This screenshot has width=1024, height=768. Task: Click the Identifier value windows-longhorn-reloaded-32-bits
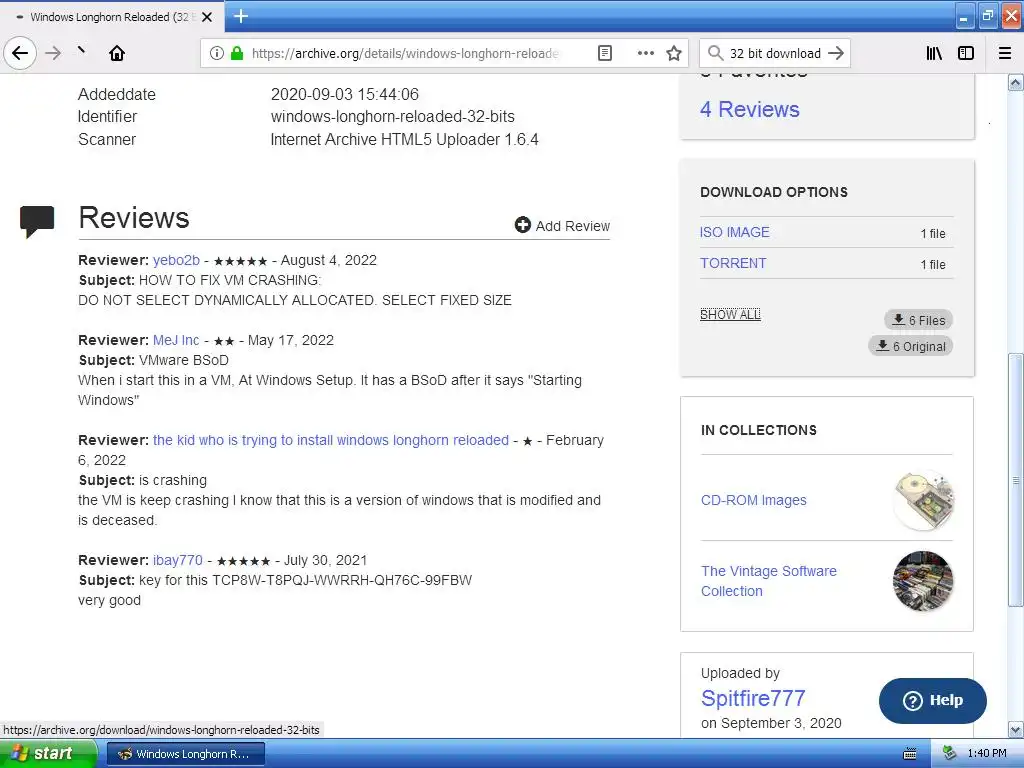click(392, 116)
